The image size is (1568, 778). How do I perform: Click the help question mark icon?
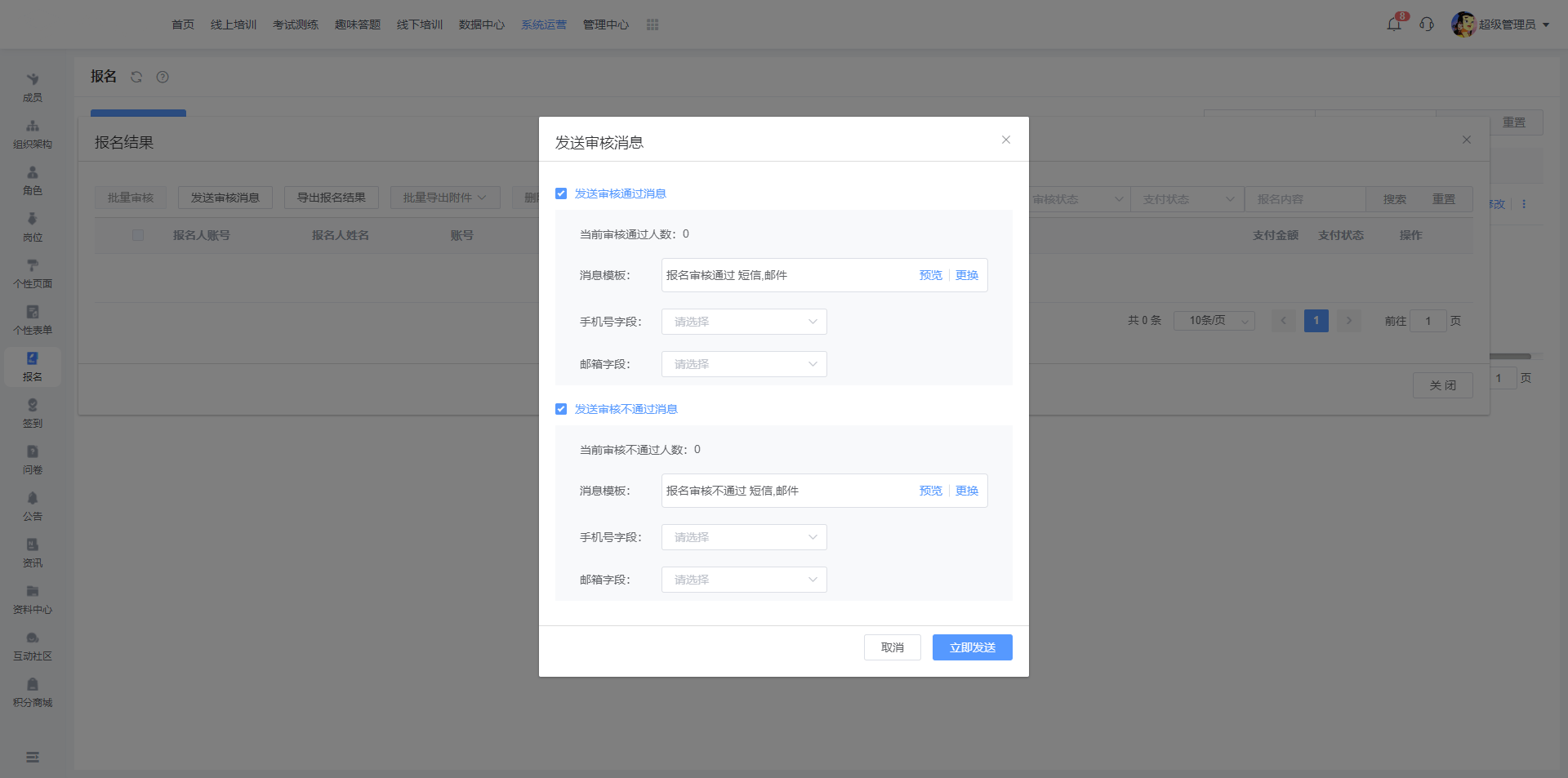pos(163,77)
